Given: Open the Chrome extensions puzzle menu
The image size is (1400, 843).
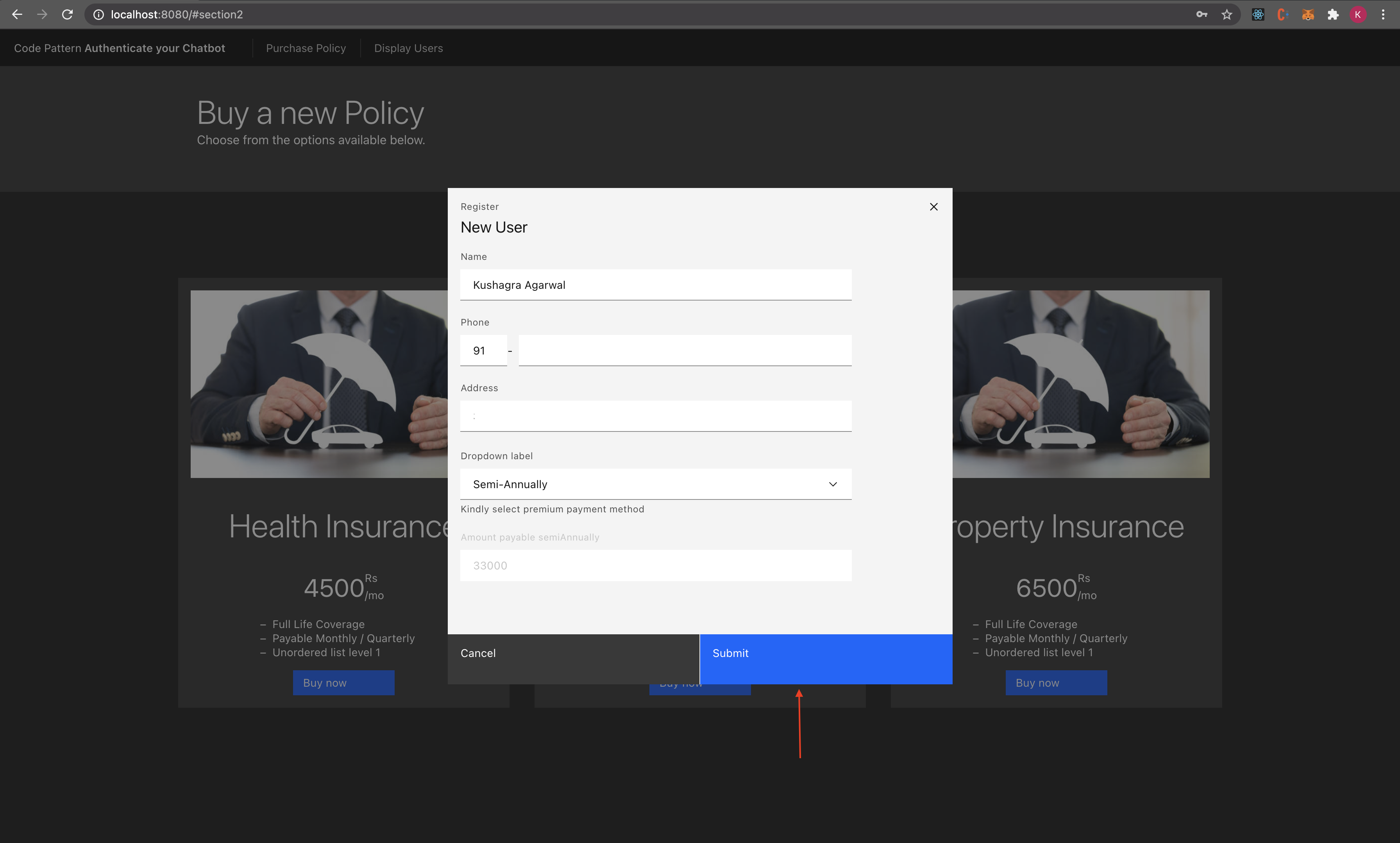Looking at the screenshot, I should (x=1332, y=15).
